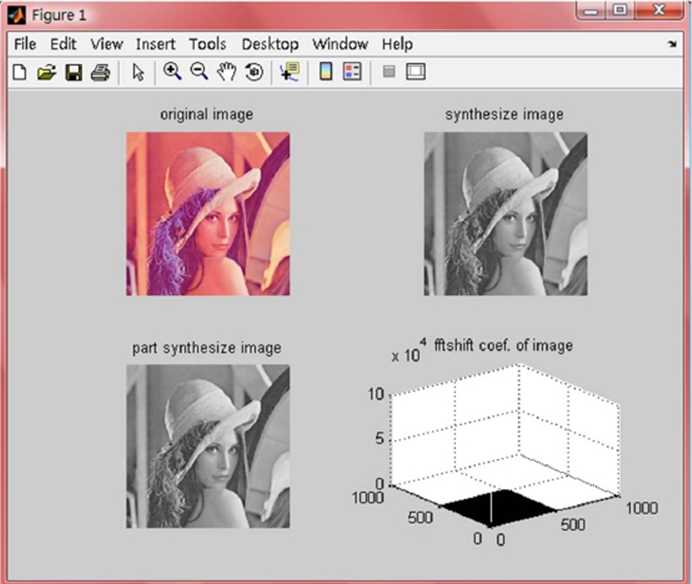Open the Desktop menu

click(x=270, y=44)
